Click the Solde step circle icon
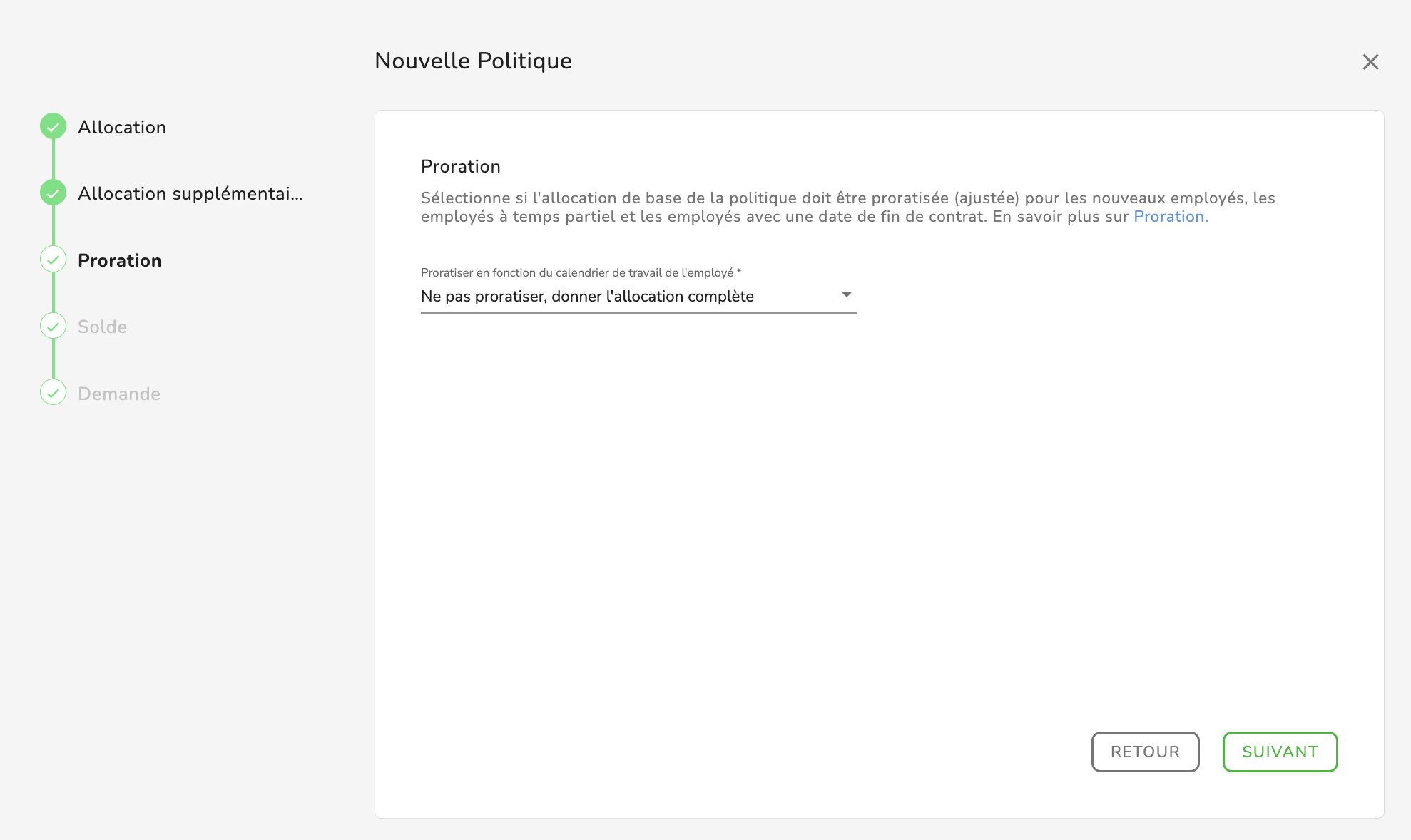The height and width of the screenshot is (840, 1411). 53,327
